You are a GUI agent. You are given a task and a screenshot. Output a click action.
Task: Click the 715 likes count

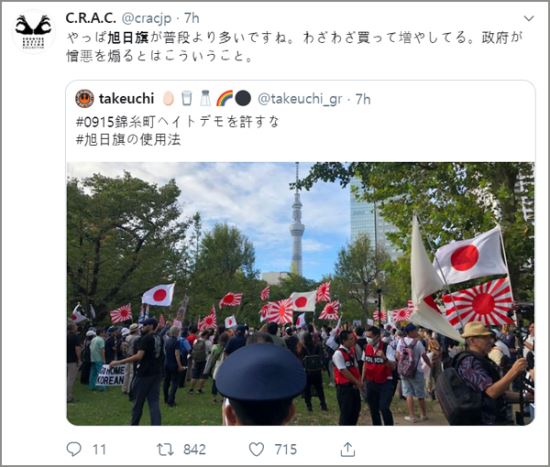[286, 449]
